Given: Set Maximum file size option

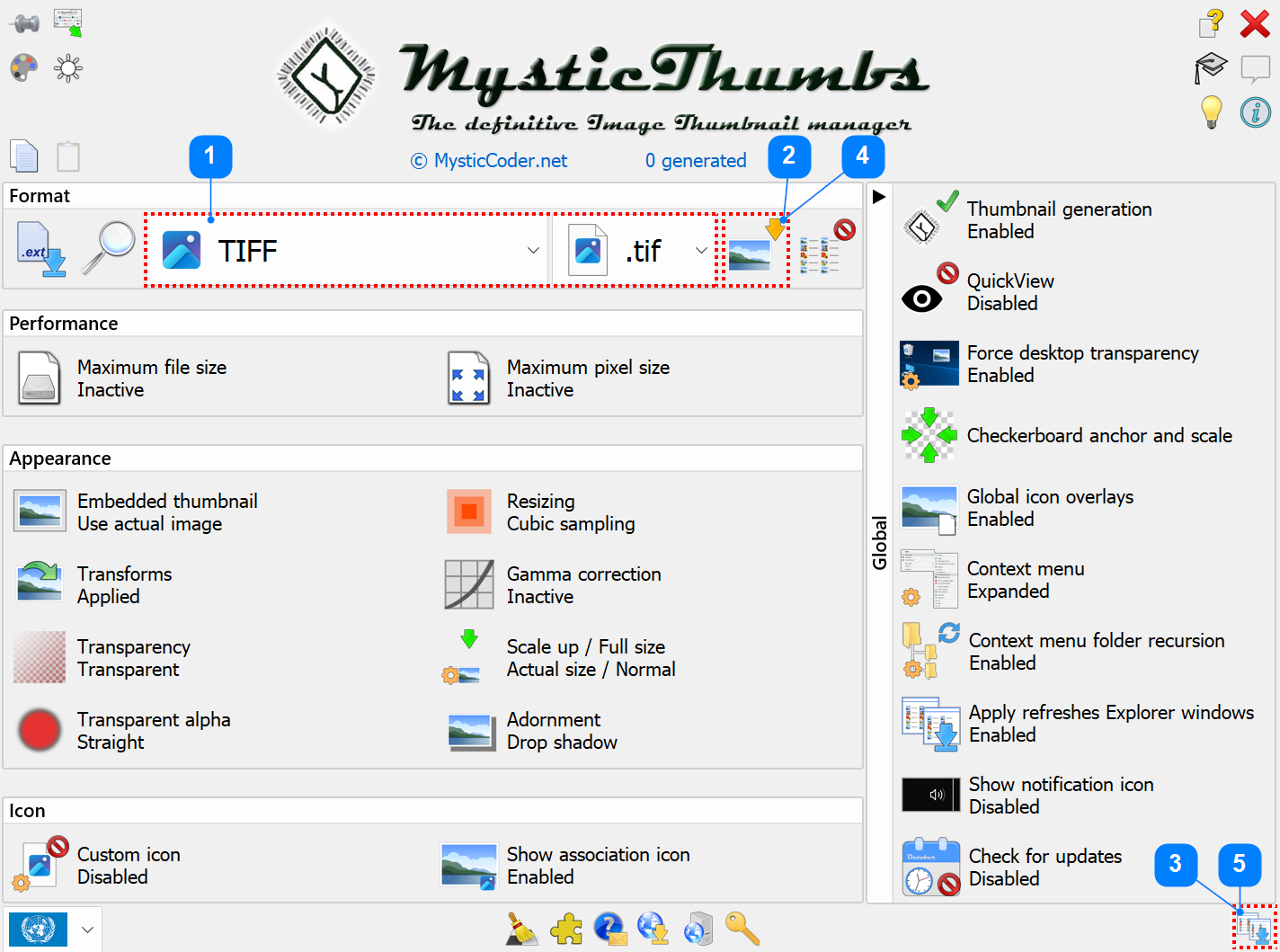Looking at the screenshot, I should point(121,378).
